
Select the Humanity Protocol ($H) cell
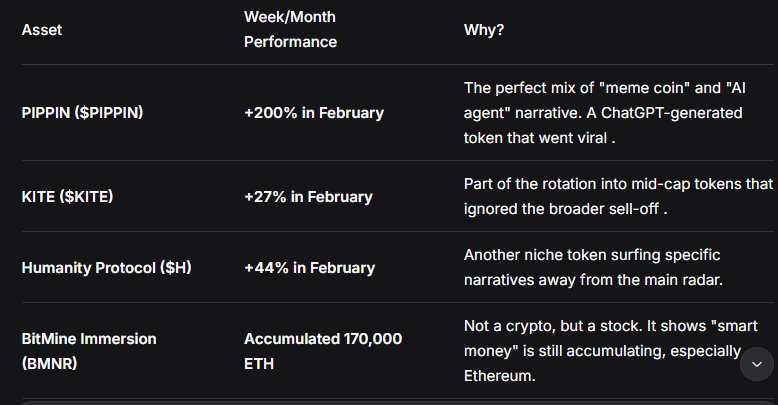tap(99, 268)
